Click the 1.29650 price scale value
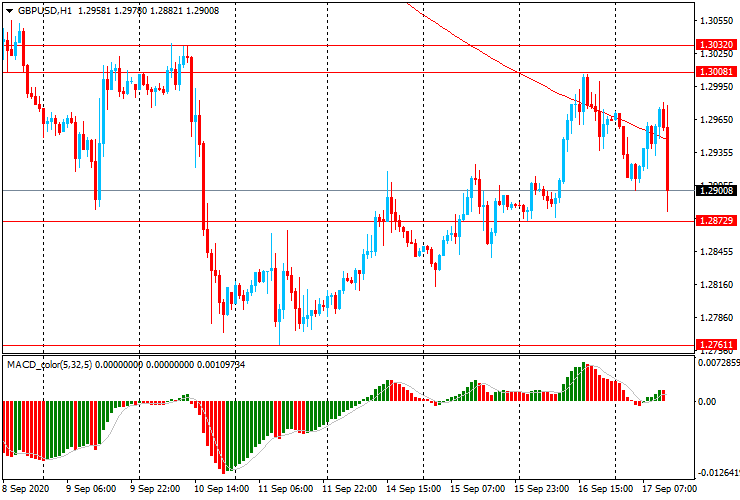This screenshot has width=740, height=500. pos(717,120)
